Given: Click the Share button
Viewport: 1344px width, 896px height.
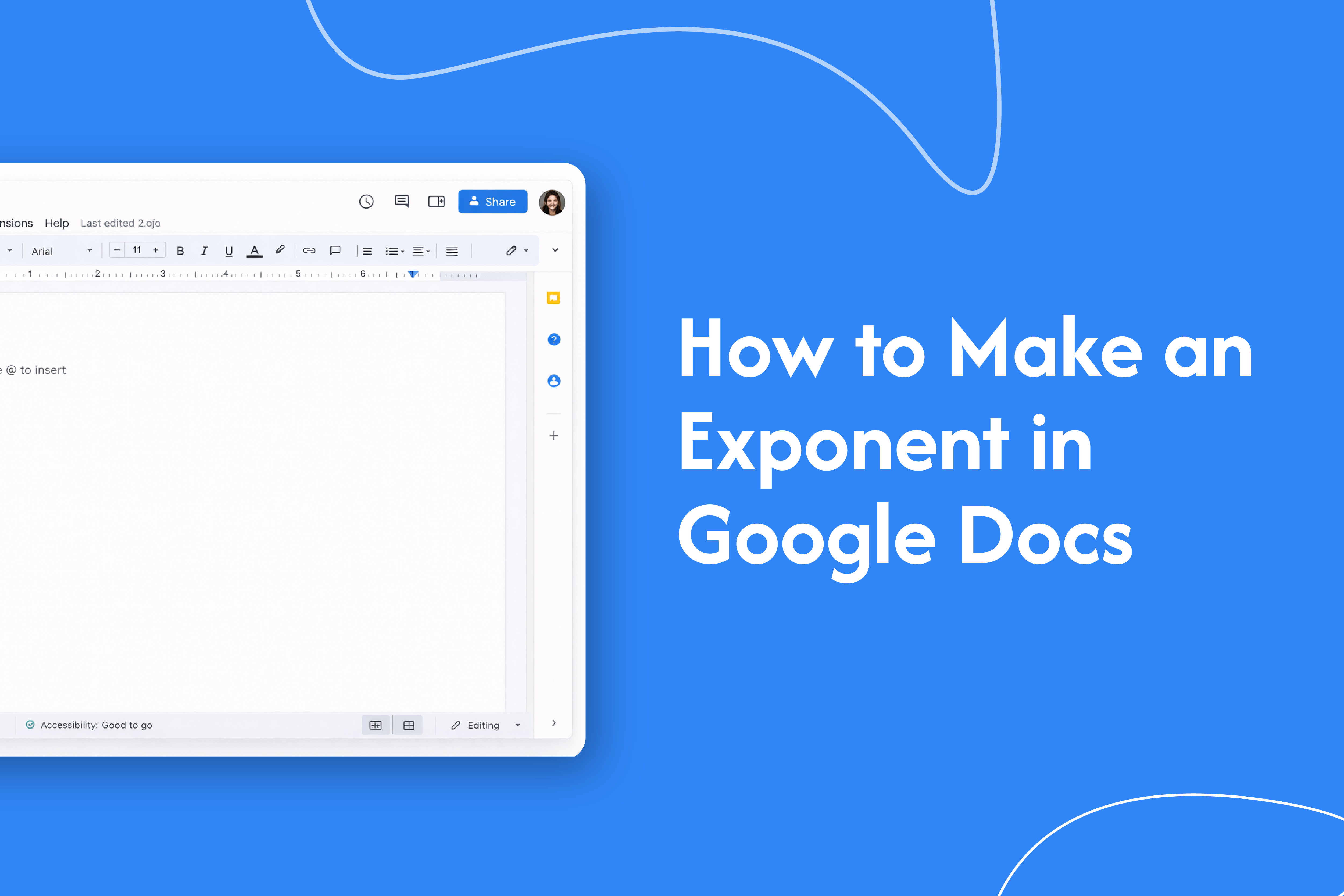Looking at the screenshot, I should [492, 201].
